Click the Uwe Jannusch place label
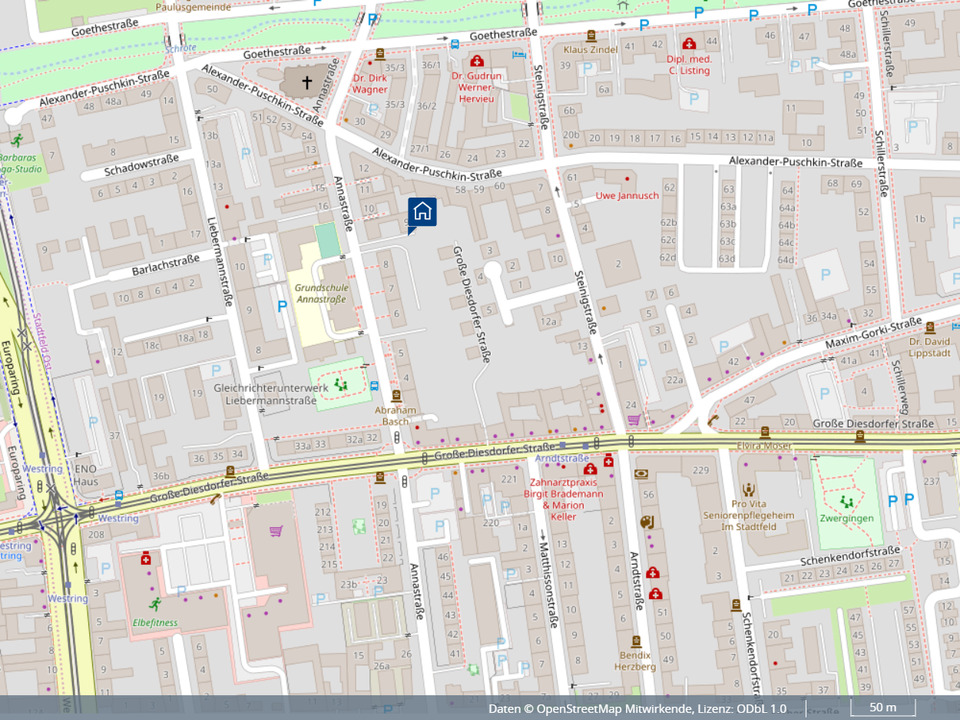This screenshot has height=720, width=960. [x=627, y=195]
